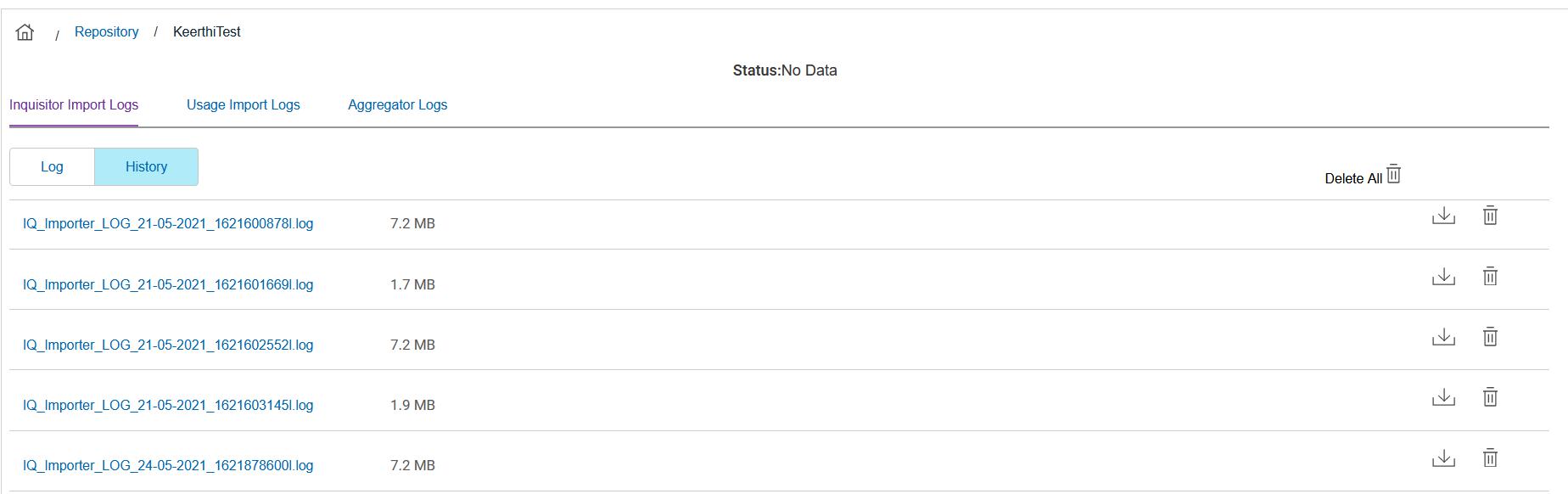Delete the log ending 1621601669l

tap(1490, 277)
